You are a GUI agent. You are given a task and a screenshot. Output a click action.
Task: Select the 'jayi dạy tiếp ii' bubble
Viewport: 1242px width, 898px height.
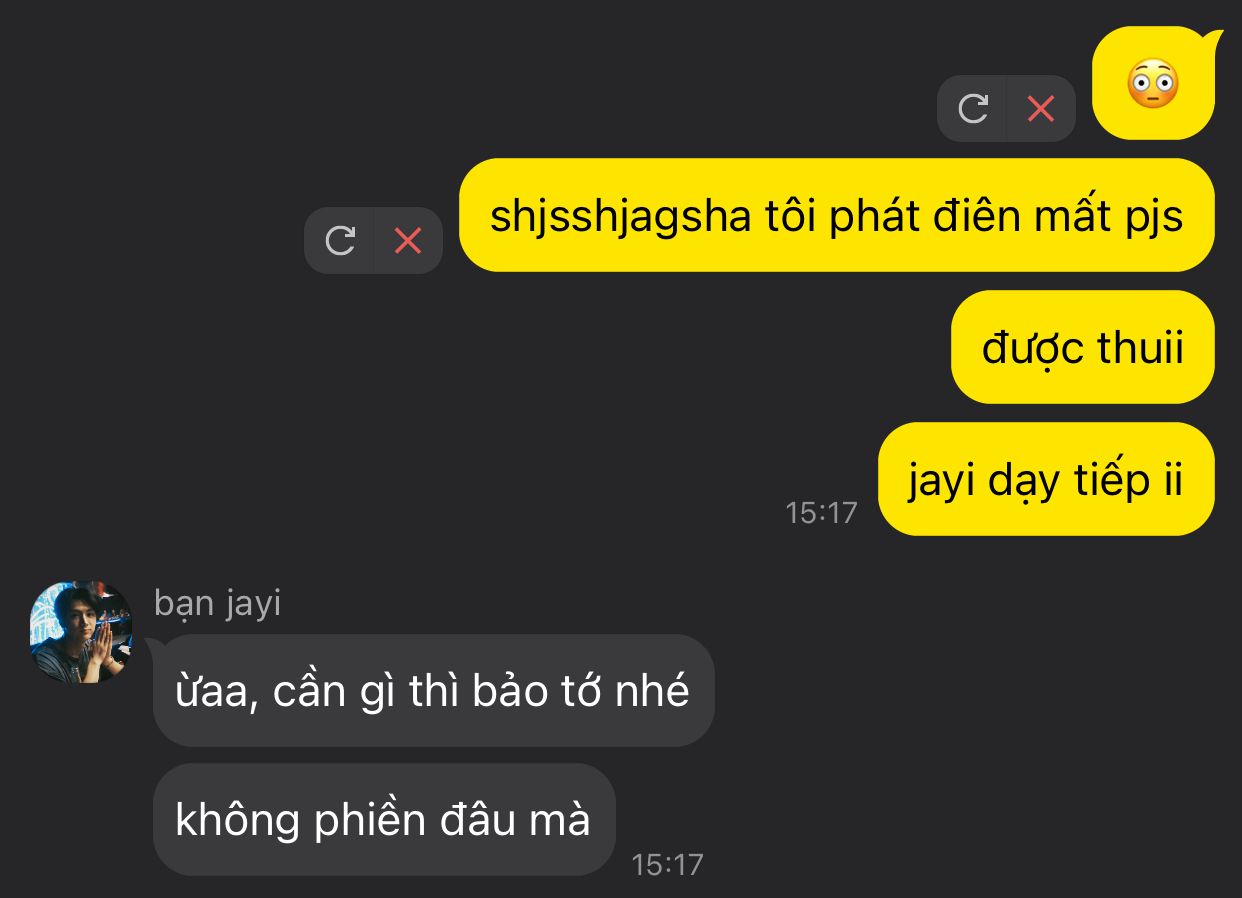(1046, 479)
